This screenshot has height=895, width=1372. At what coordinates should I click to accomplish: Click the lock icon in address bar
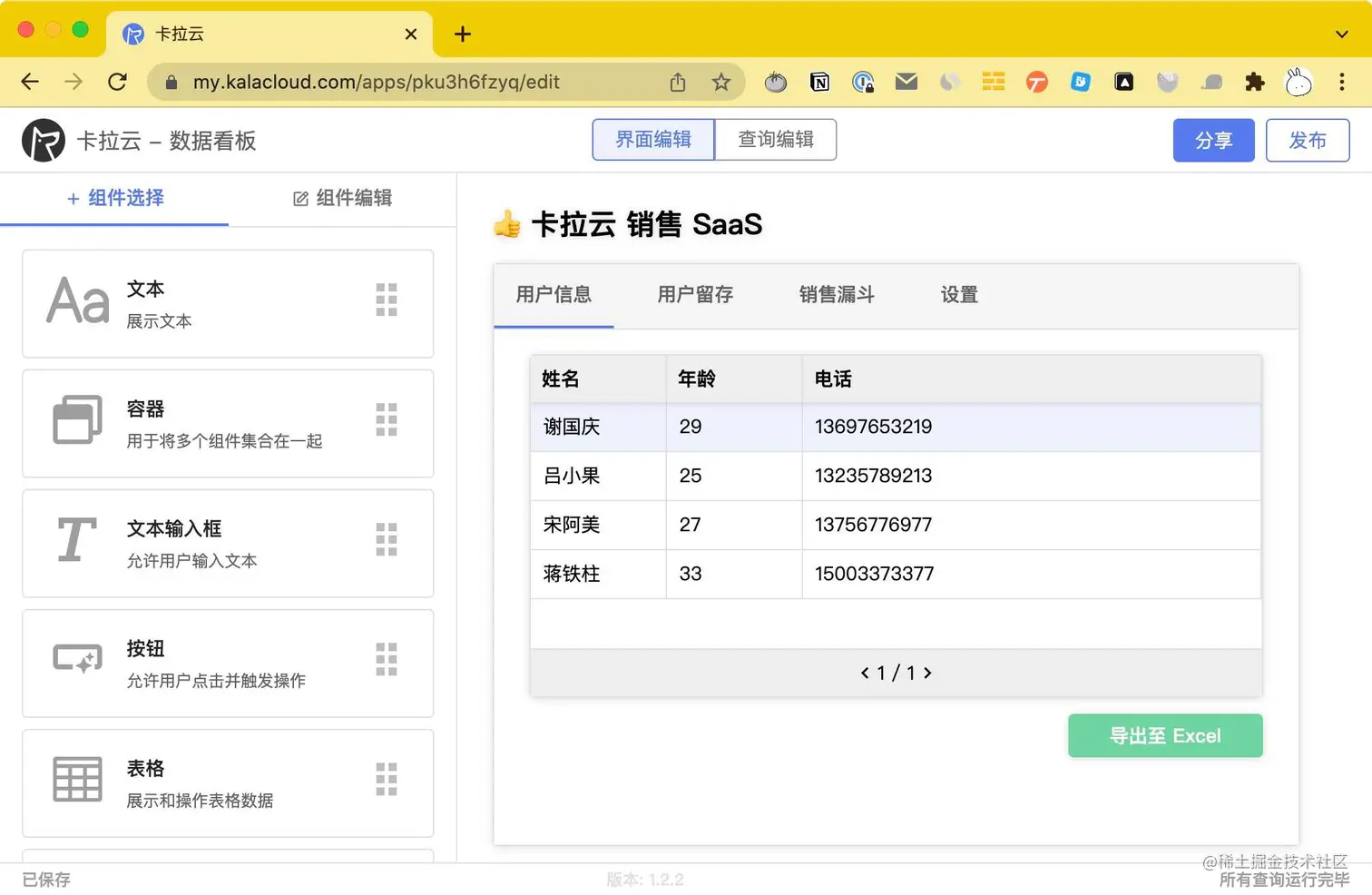(171, 83)
